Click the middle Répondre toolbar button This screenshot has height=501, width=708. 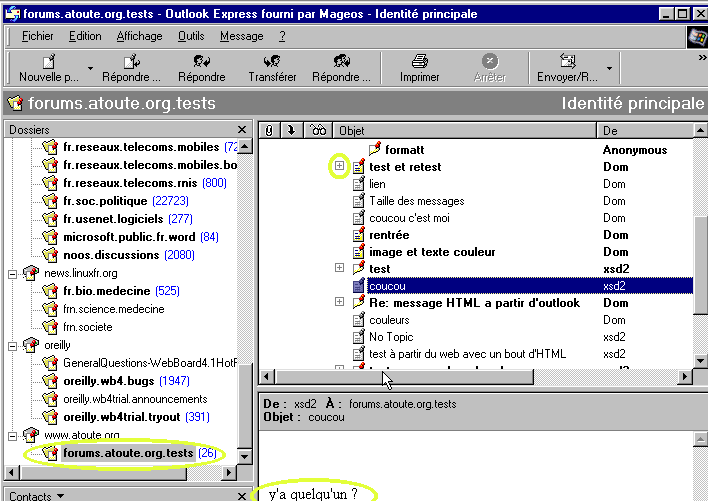[x=201, y=68]
